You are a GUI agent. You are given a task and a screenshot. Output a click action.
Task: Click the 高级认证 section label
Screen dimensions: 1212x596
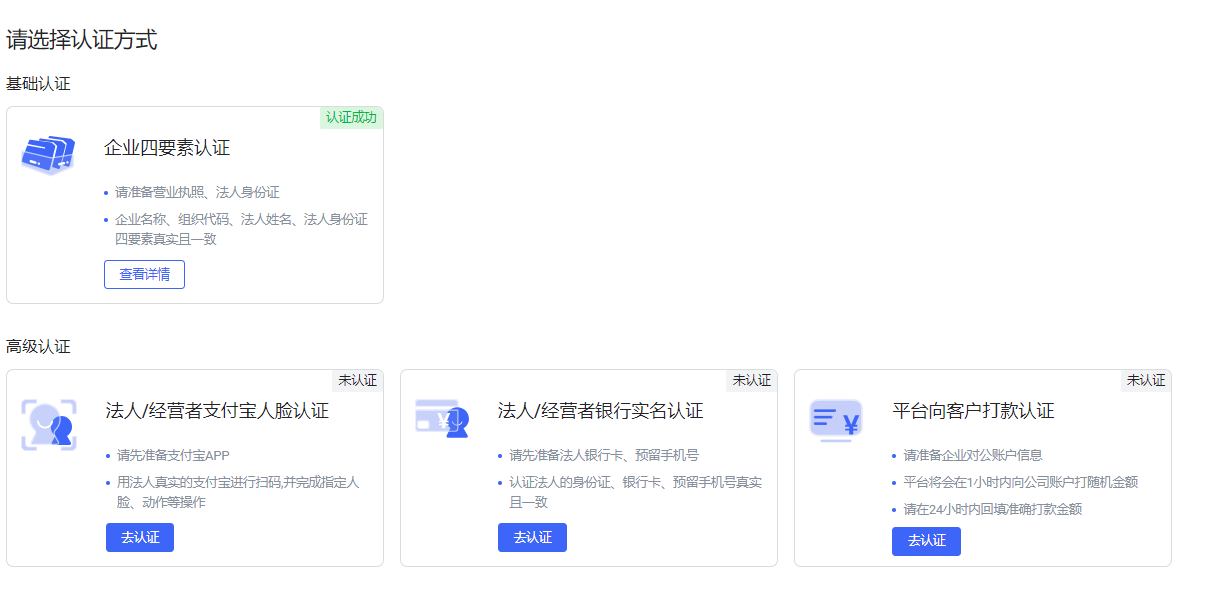[x=38, y=347]
